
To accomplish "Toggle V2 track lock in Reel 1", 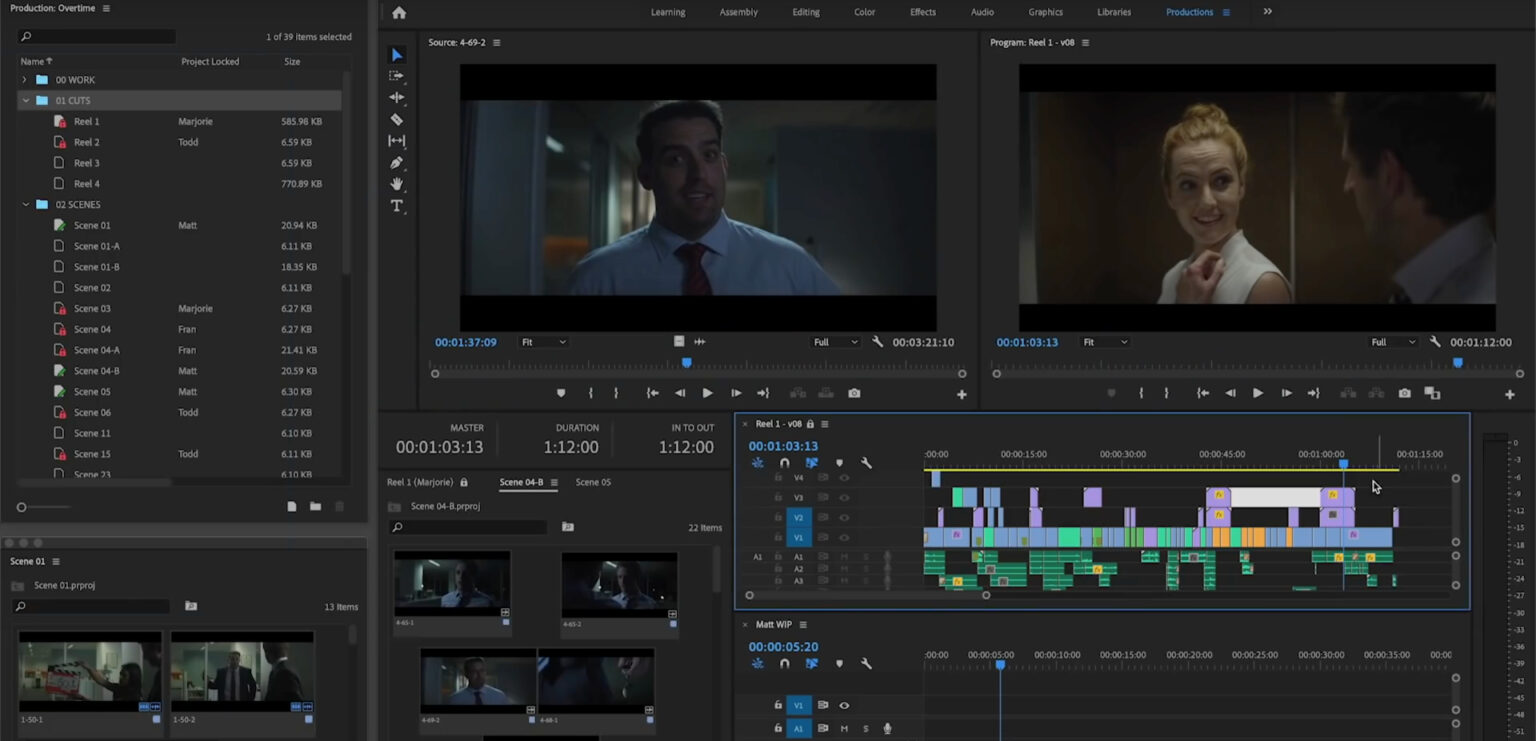I will click(x=778, y=517).
